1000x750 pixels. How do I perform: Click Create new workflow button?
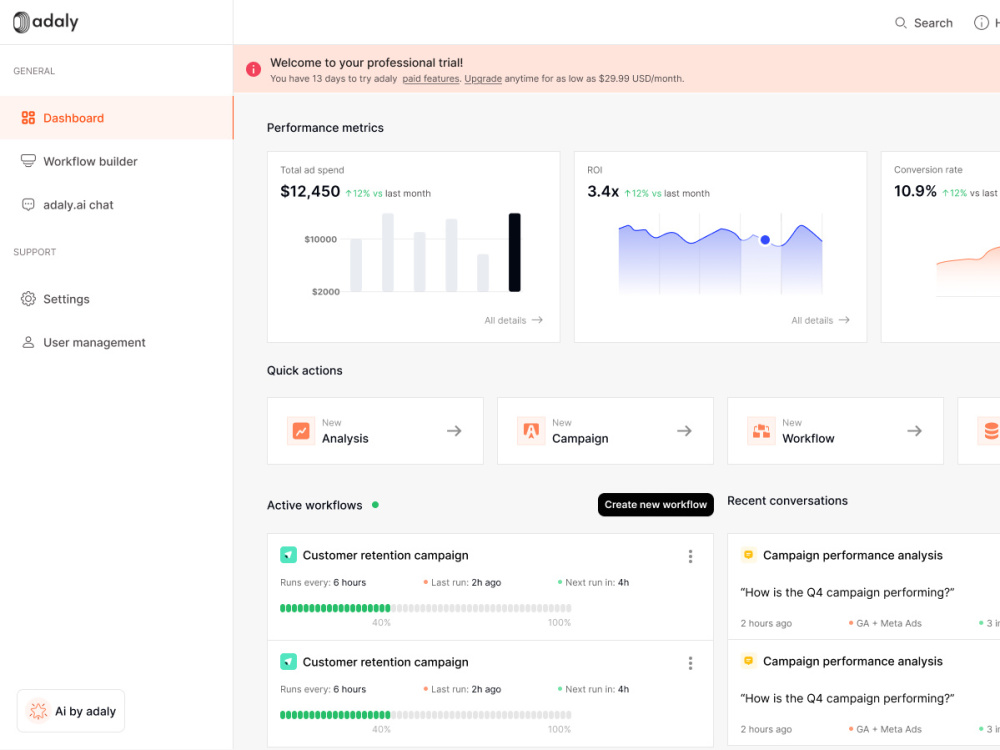656,504
